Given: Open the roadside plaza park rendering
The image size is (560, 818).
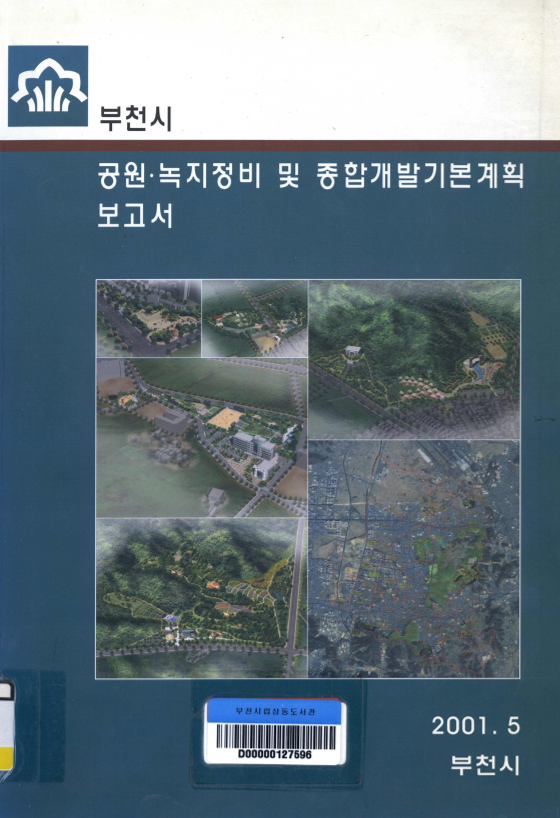Looking at the screenshot, I should coord(149,319).
